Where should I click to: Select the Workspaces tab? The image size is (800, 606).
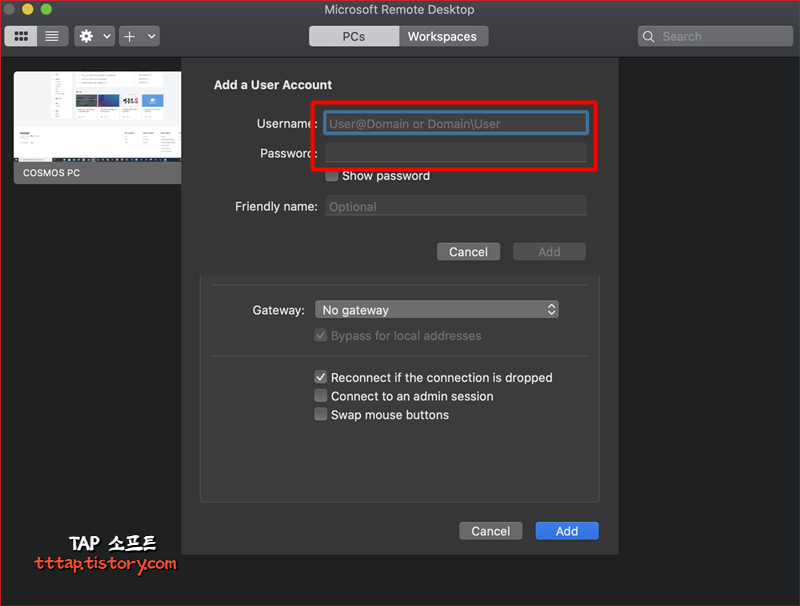coord(443,36)
